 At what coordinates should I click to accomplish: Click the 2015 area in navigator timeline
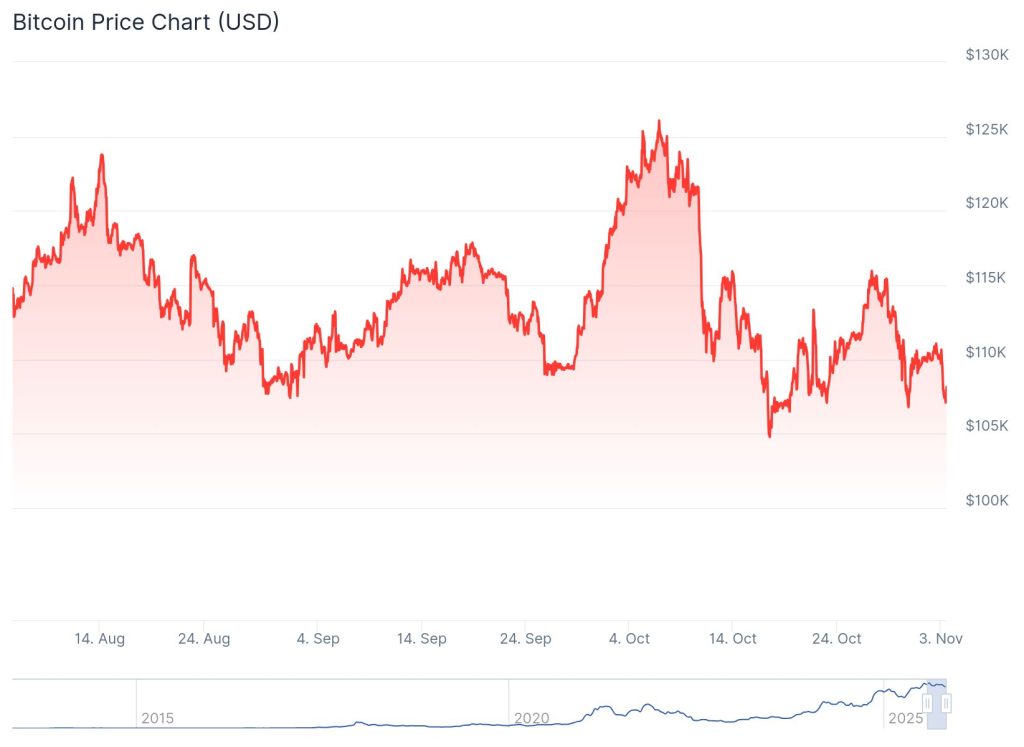(x=157, y=718)
